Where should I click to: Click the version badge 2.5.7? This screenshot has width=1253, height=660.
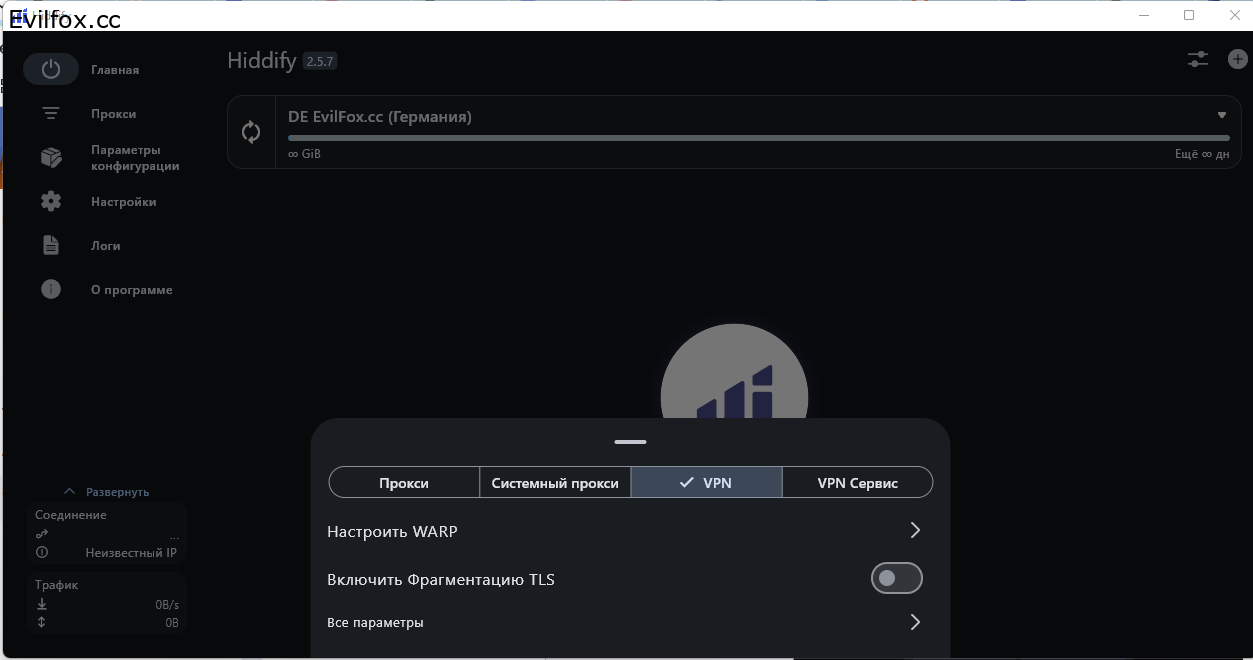click(x=320, y=61)
